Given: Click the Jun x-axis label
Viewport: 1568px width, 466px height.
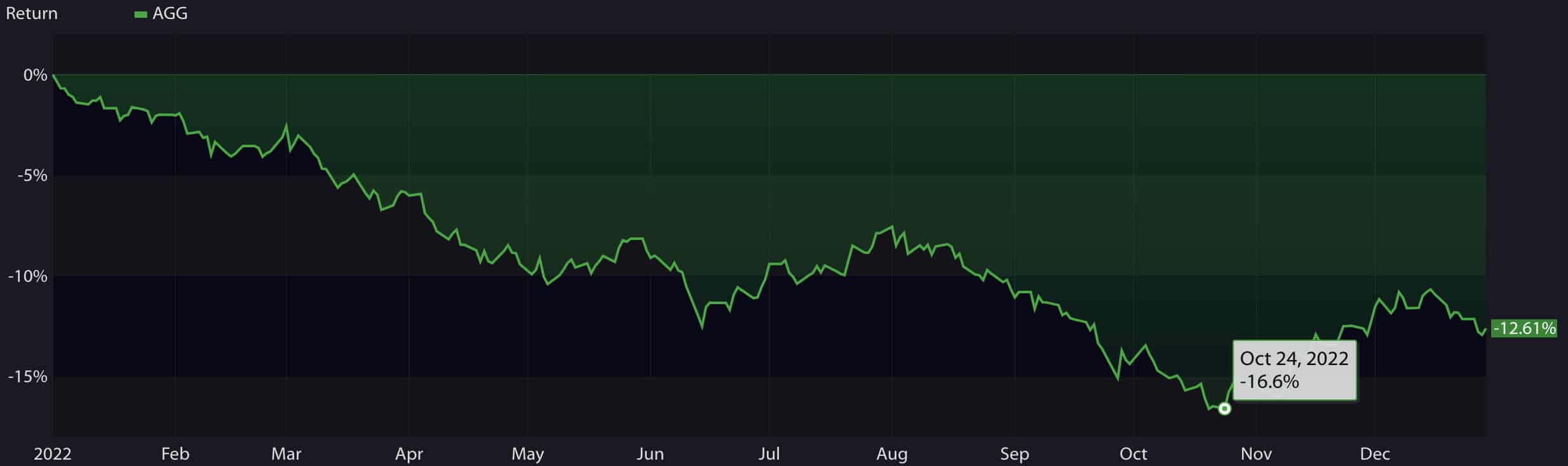Looking at the screenshot, I should 651,454.
